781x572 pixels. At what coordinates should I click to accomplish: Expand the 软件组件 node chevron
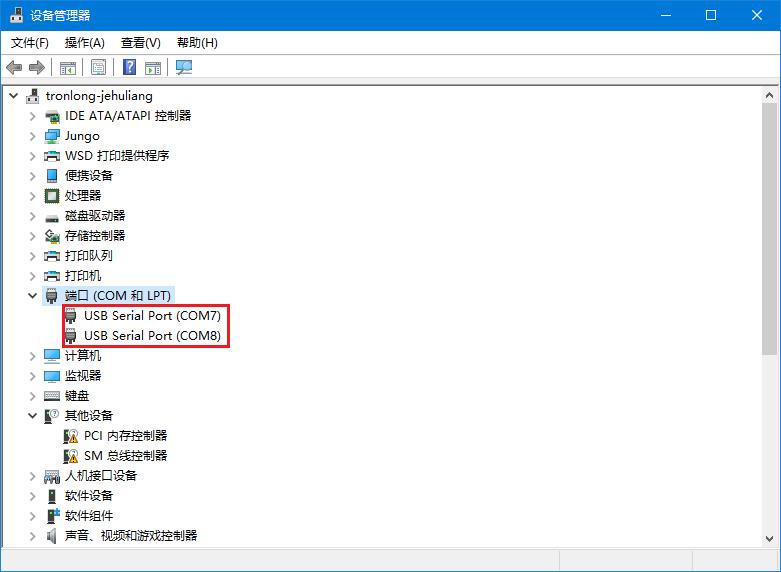[x=33, y=516]
